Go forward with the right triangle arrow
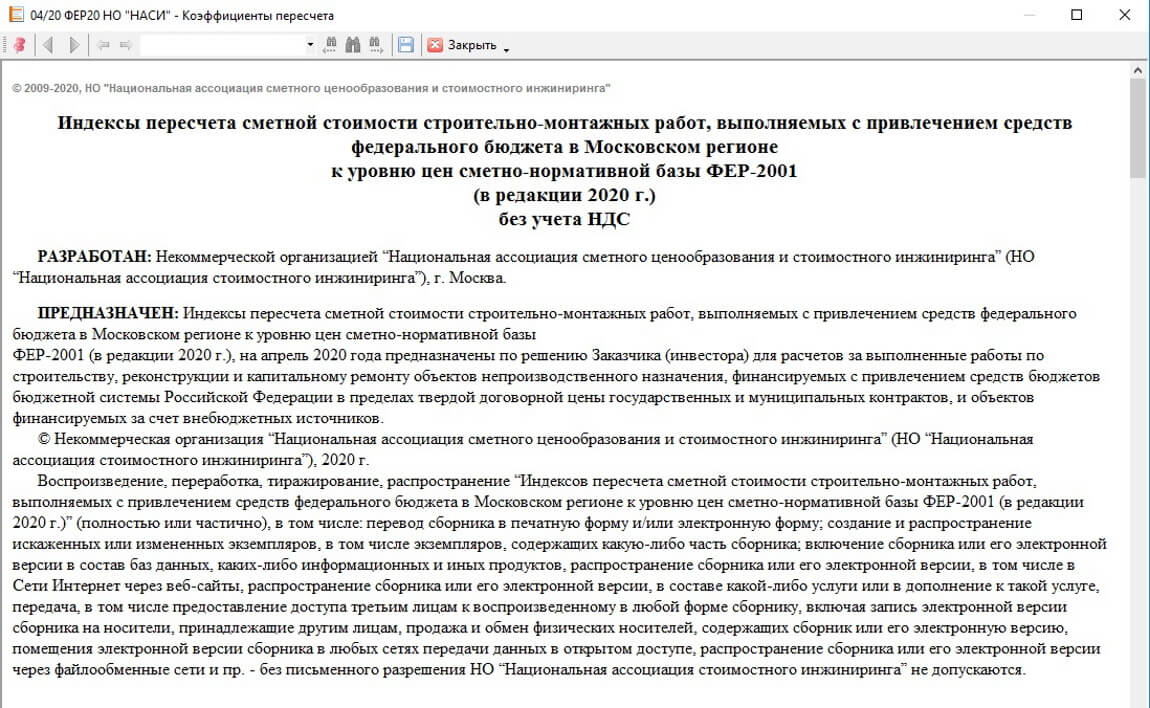1150x708 pixels. coord(74,45)
